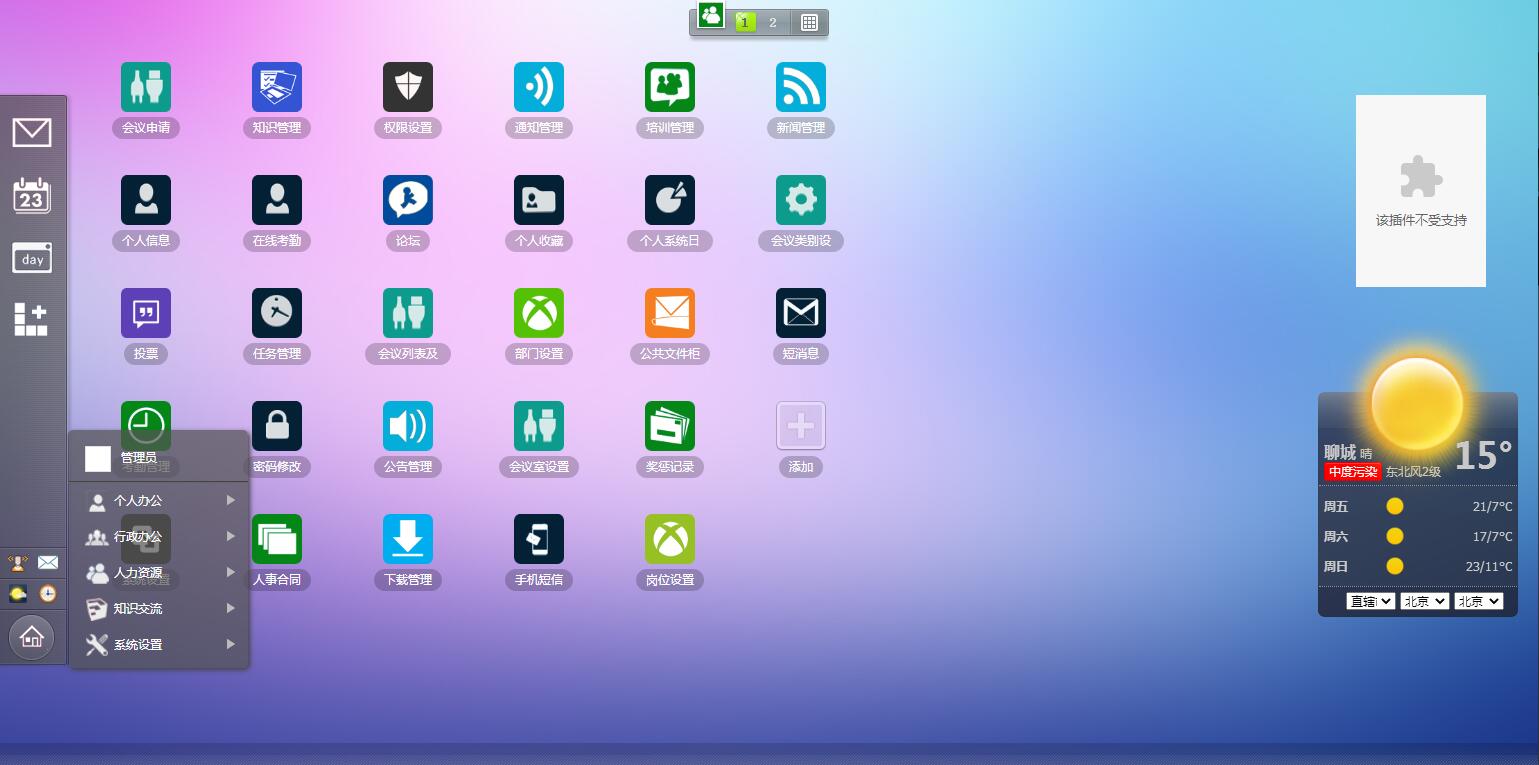Open the 会议申请 app icon
The width and height of the screenshot is (1539, 765).
pos(146,87)
